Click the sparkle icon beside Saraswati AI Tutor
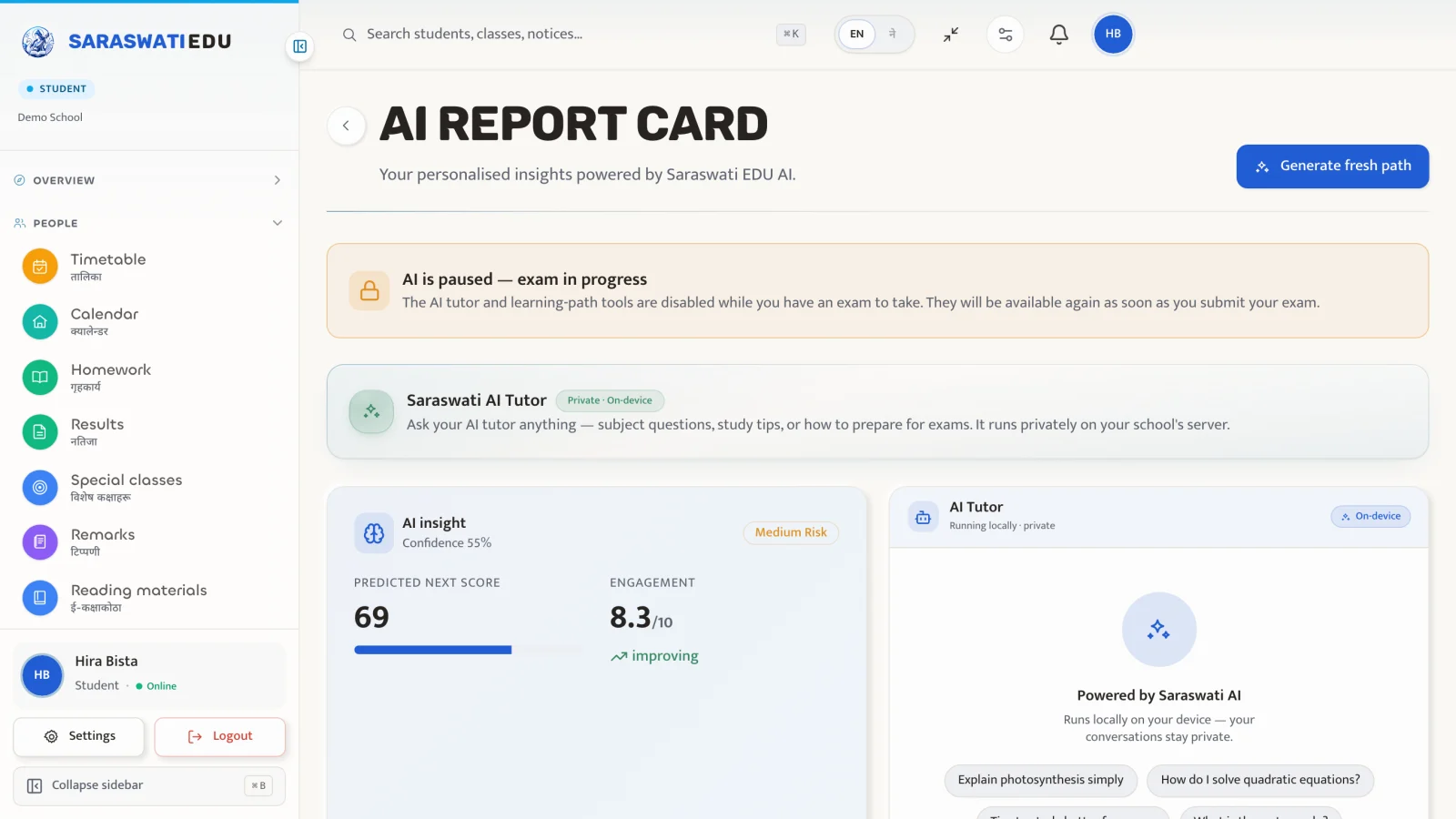 [371, 412]
